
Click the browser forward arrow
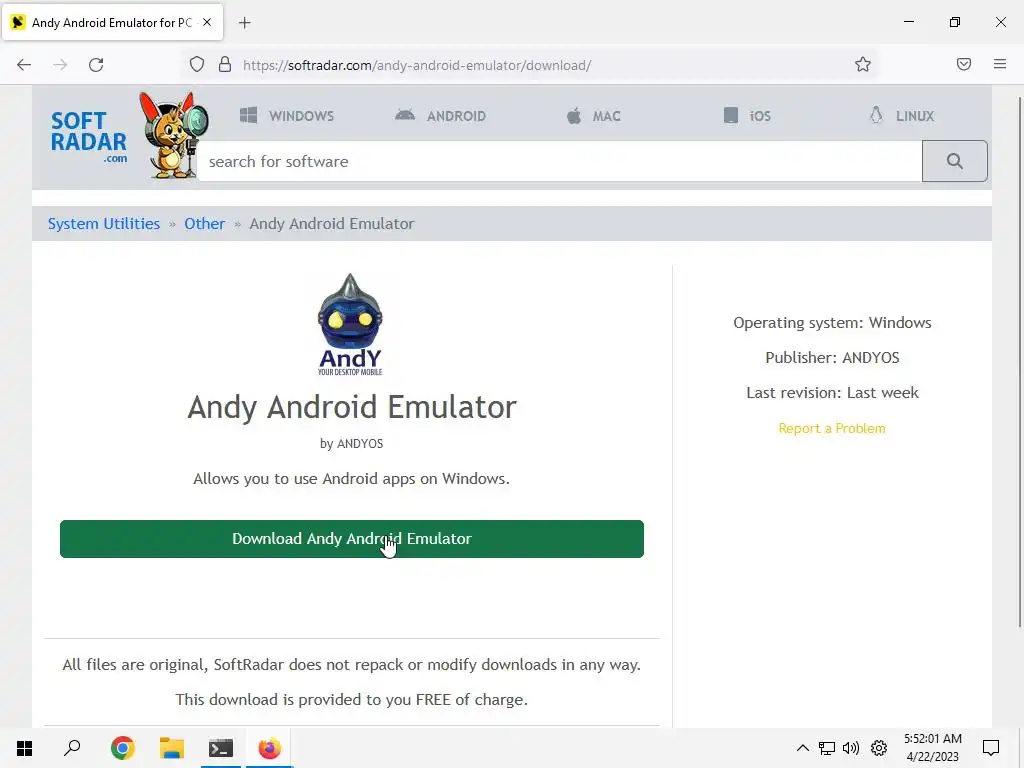[x=60, y=65]
